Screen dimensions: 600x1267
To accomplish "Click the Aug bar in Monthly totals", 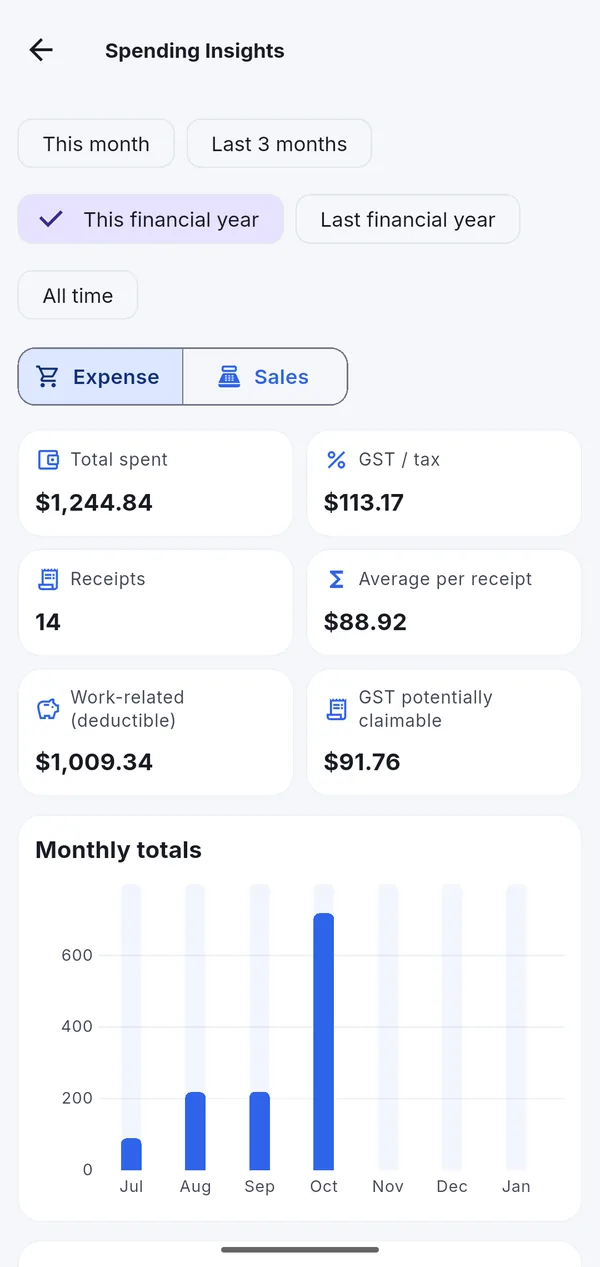I will [195, 1131].
